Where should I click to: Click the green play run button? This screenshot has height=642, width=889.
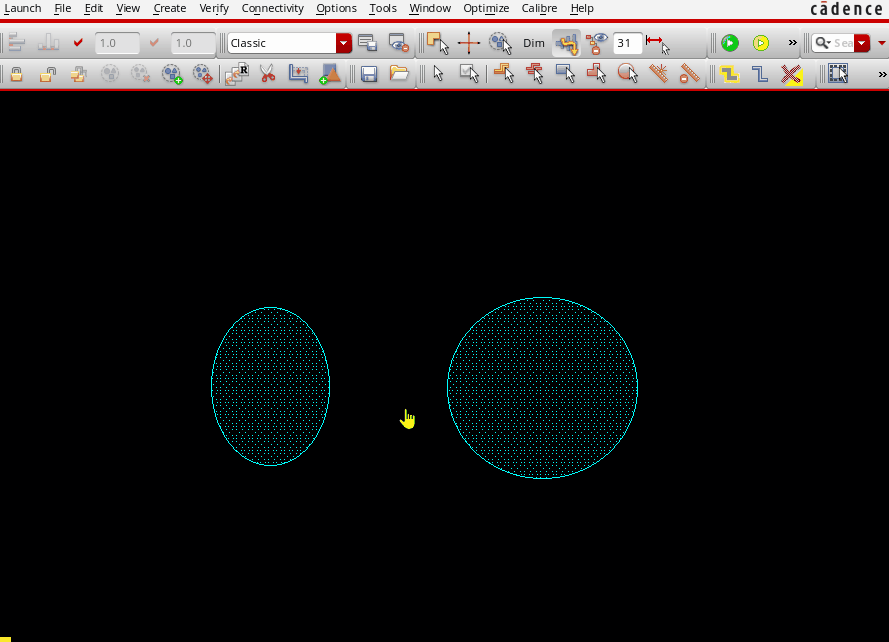(x=730, y=43)
